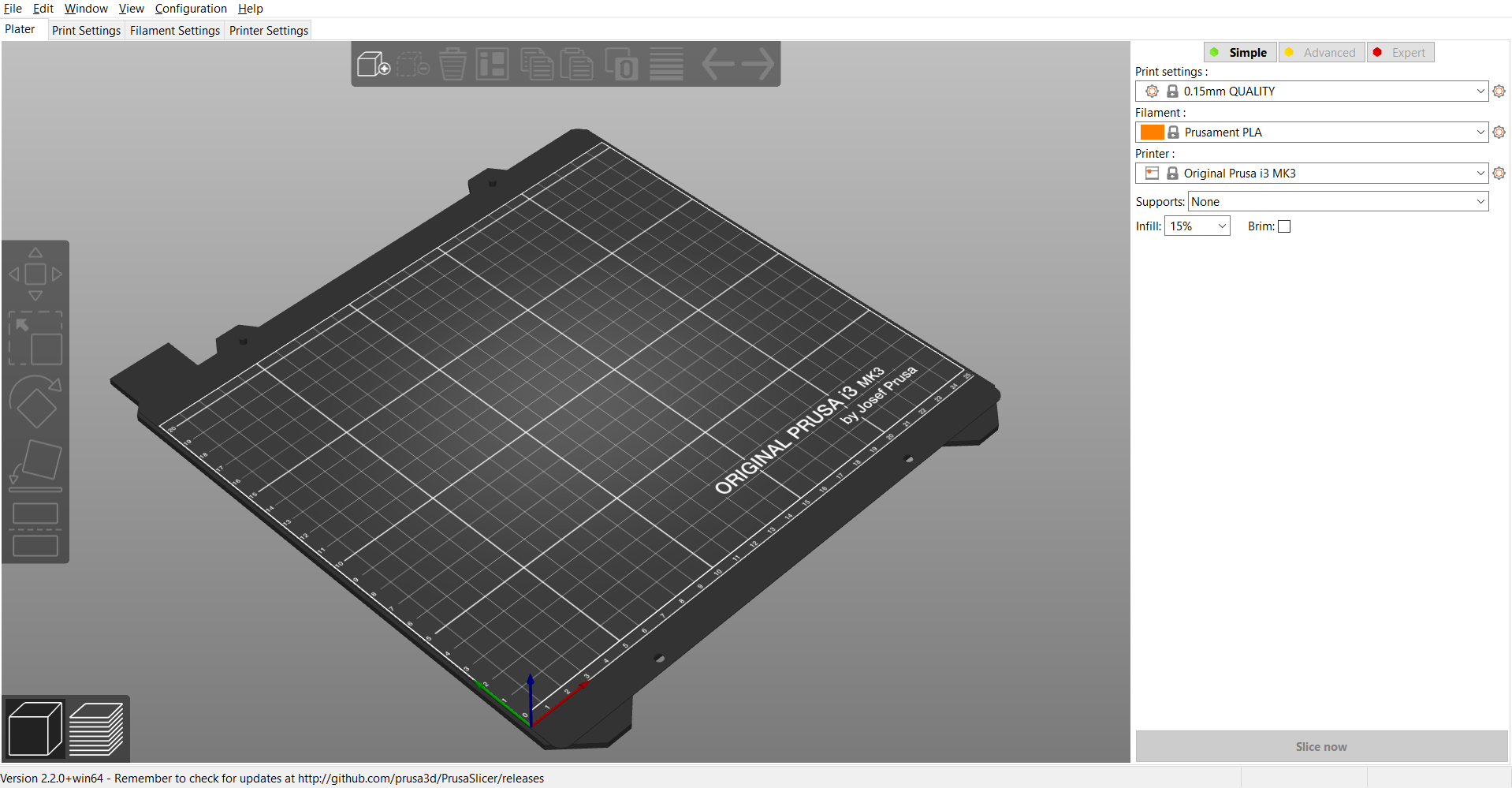Viewport: 1512px width, 788px height.
Task: Open the Original Prusa i3 MK3 printer dropdown
Action: click(x=1312, y=174)
